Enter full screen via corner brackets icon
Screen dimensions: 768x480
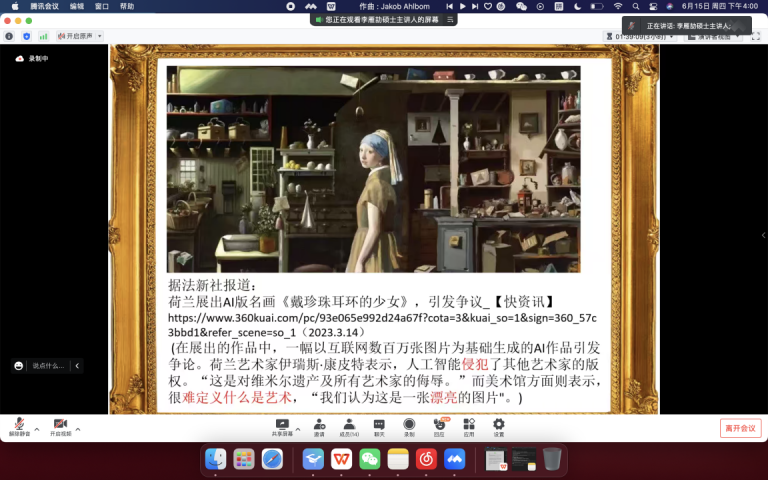click(756, 36)
